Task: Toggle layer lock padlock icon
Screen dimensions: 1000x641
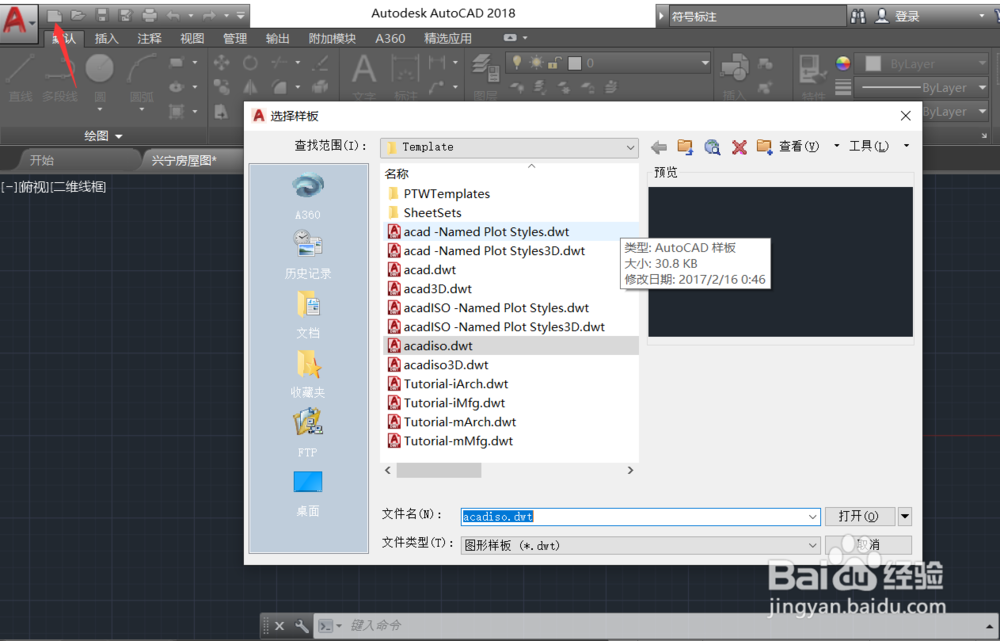Action: tap(555, 63)
